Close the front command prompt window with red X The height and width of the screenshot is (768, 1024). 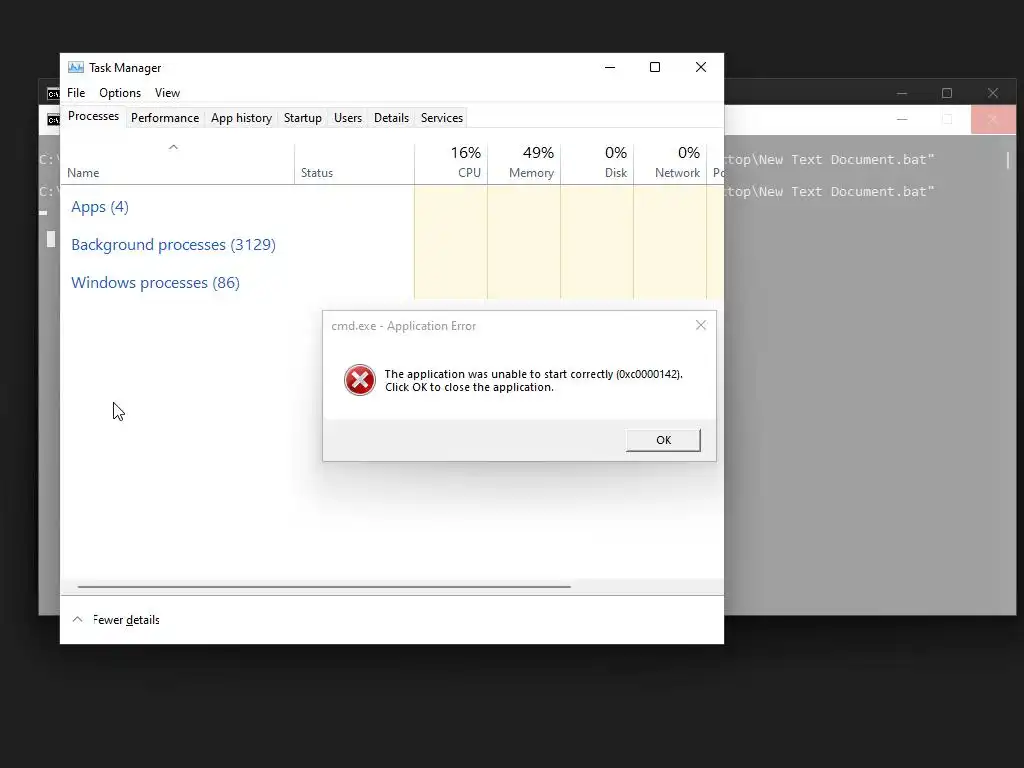993,120
